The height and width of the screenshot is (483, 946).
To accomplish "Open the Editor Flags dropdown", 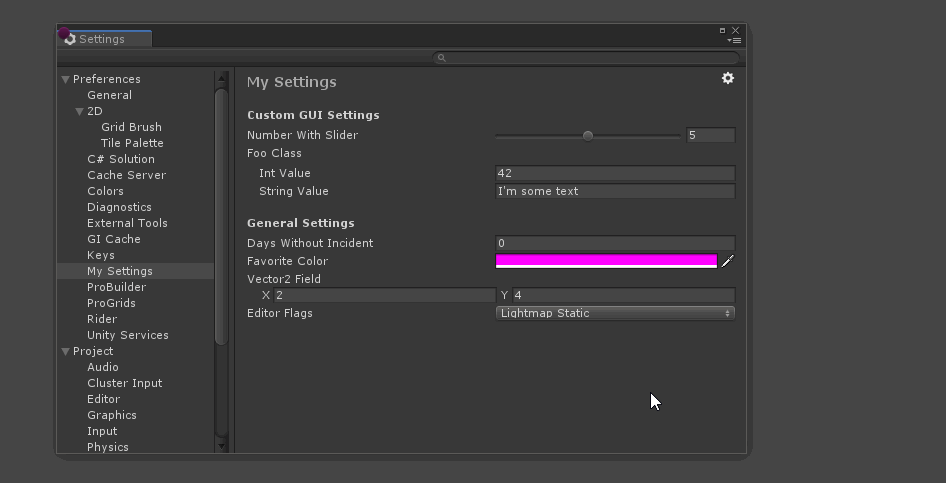I will 615,313.
